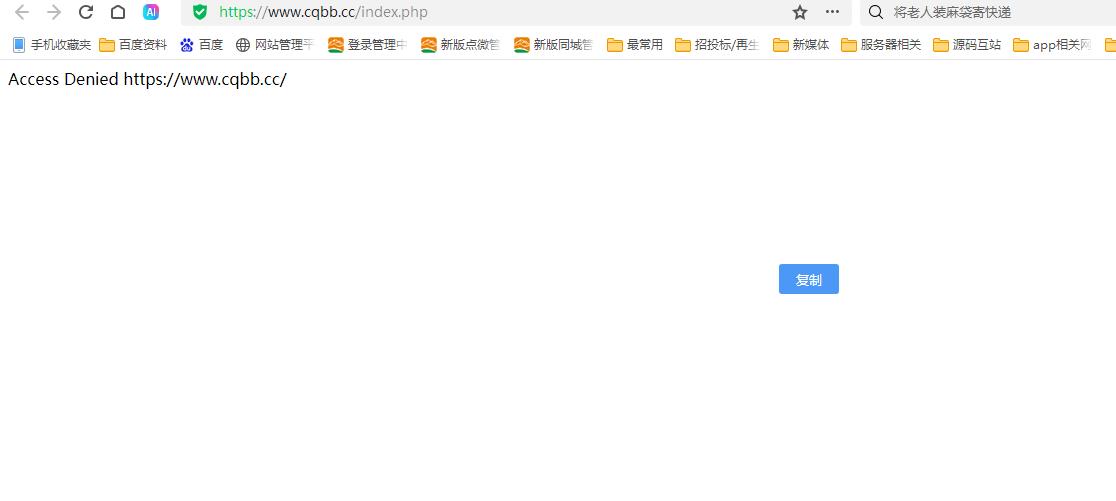Bookmark this page with the star icon
This screenshot has height=501, width=1116.
coord(799,12)
